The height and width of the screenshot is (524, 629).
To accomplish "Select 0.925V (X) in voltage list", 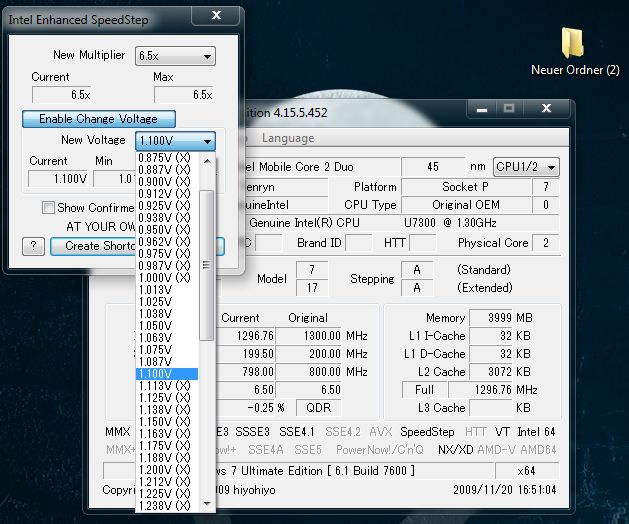I will (x=167, y=206).
